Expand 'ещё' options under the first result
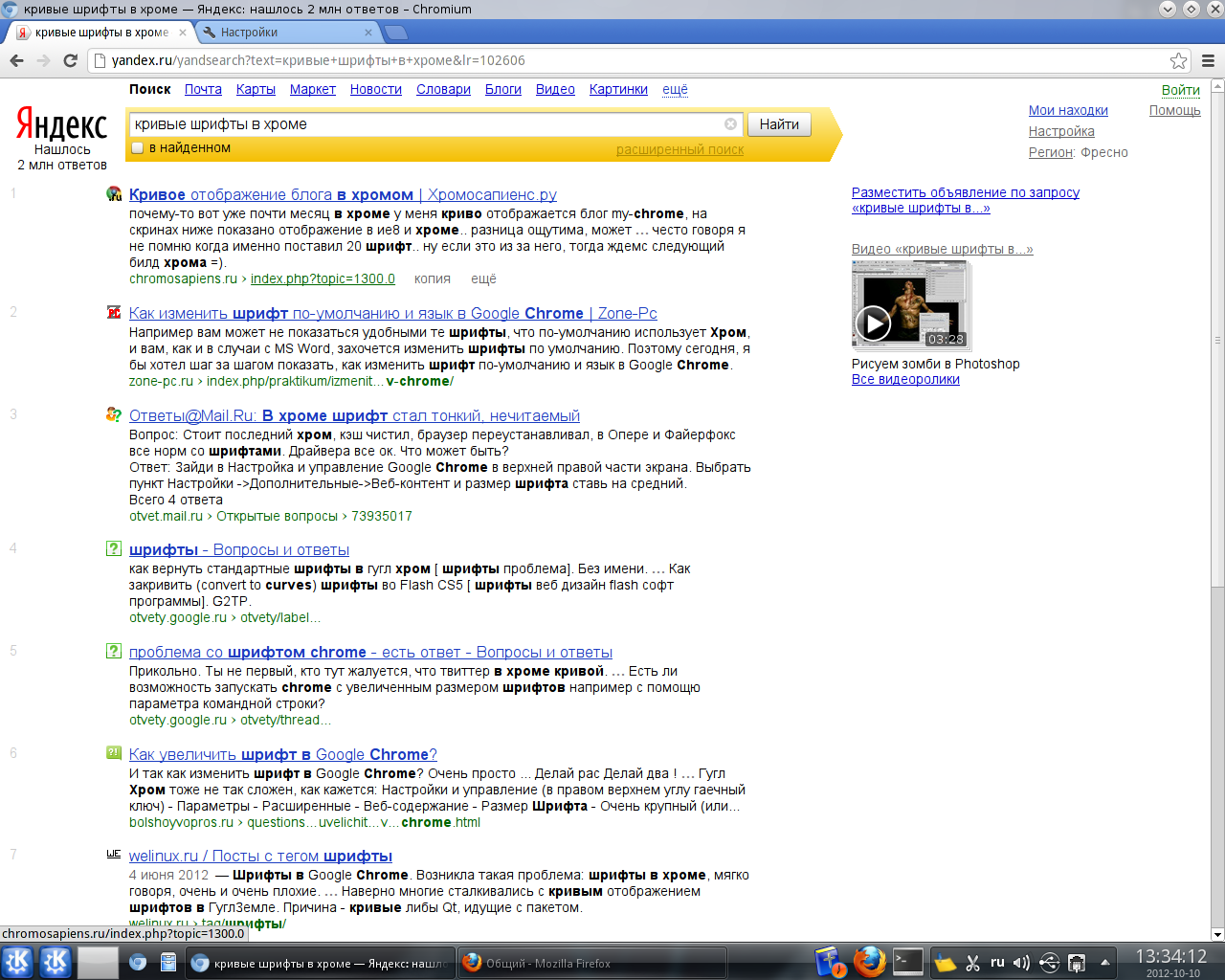Screen dimensions: 1225x980 point(483,278)
